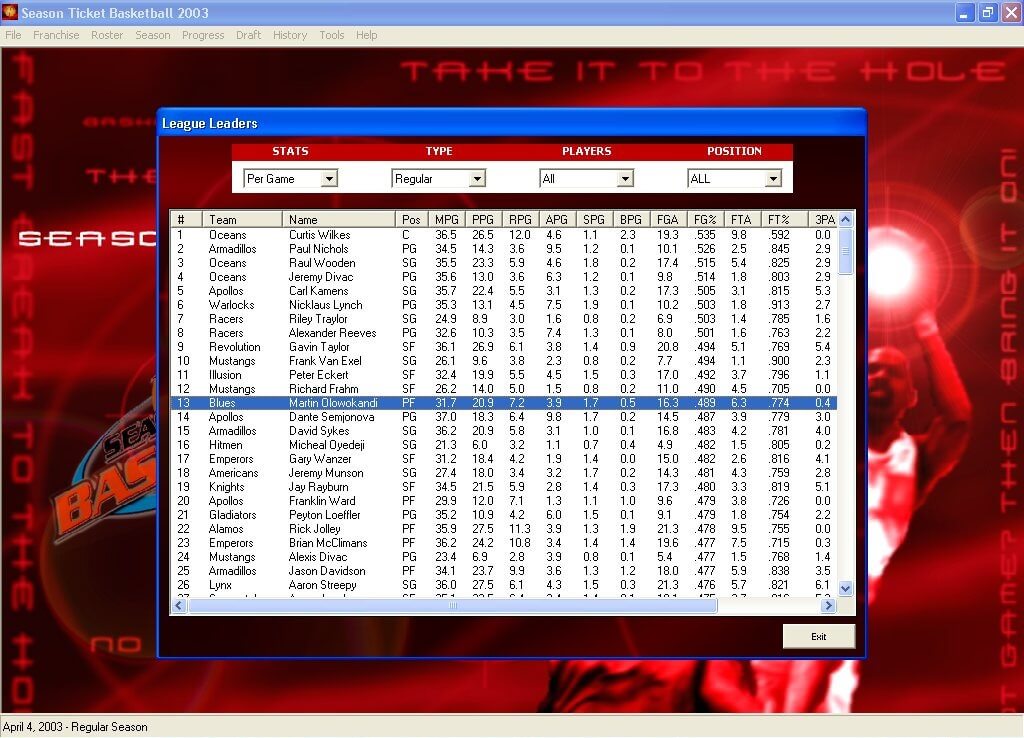Click the vertical scrollbar down arrow
The image size is (1024, 738).
845,588
